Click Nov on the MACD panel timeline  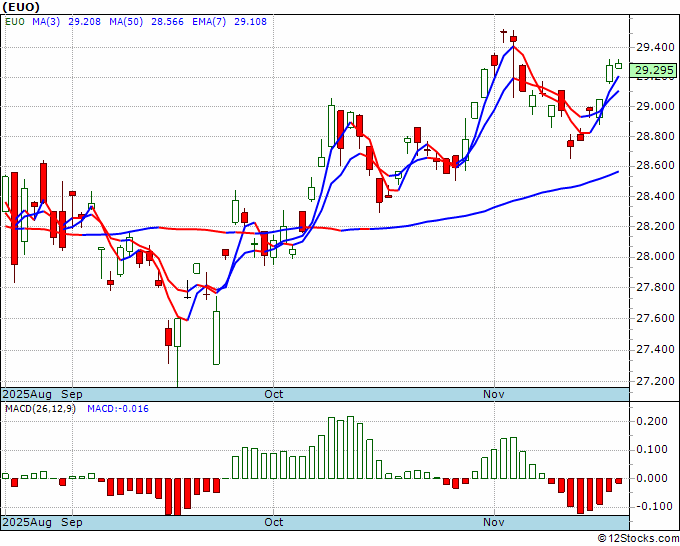pos(494,522)
